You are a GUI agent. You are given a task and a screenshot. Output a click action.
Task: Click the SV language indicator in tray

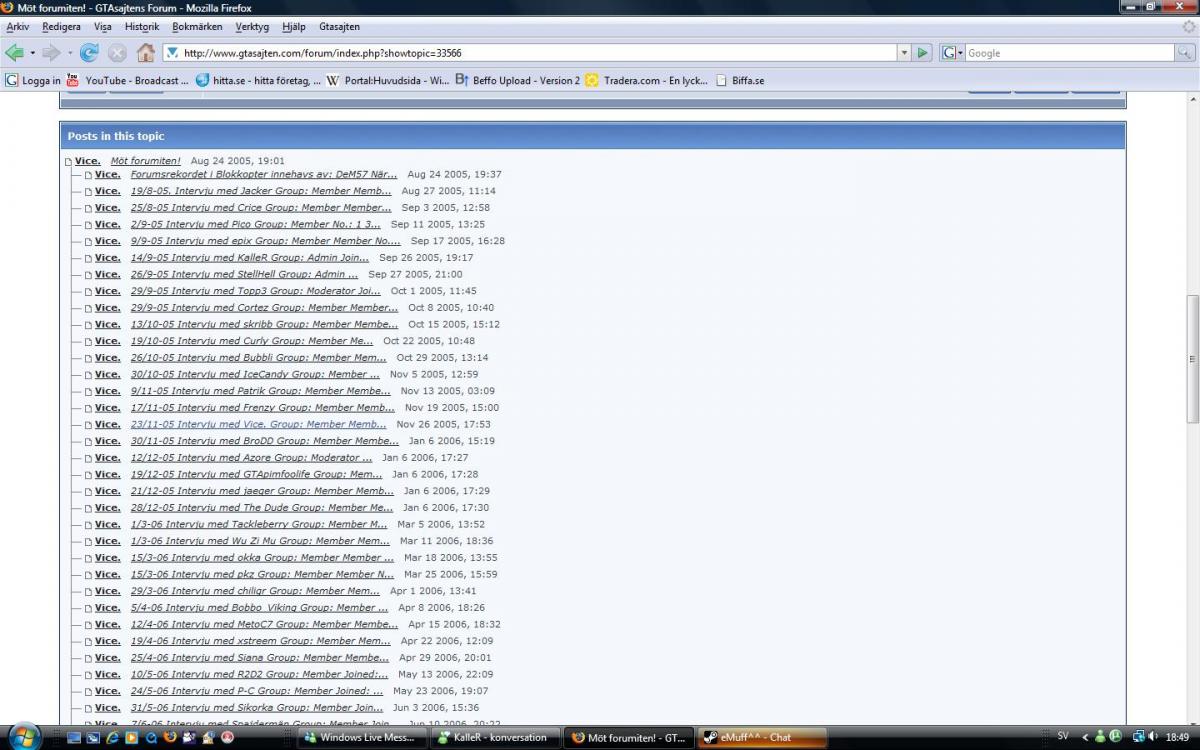pyautogui.click(x=1063, y=736)
